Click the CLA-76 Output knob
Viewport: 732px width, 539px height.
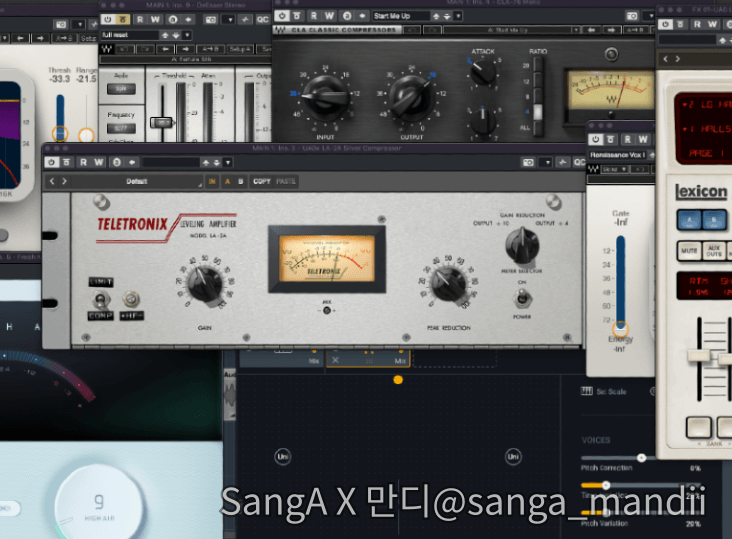coord(412,94)
